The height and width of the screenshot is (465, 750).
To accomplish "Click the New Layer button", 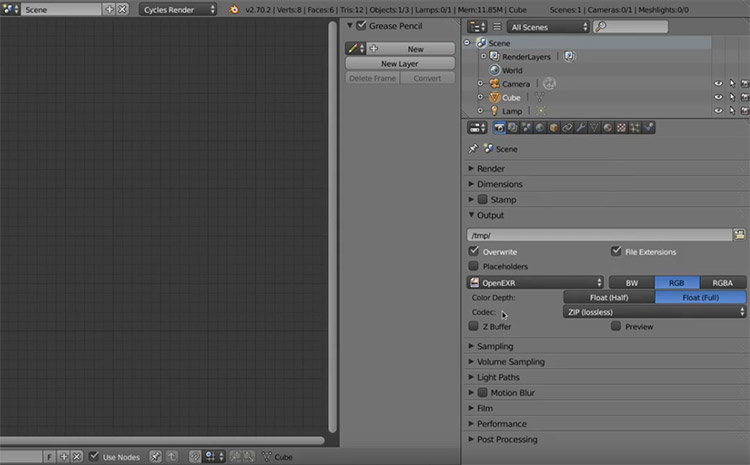I will (399, 63).
